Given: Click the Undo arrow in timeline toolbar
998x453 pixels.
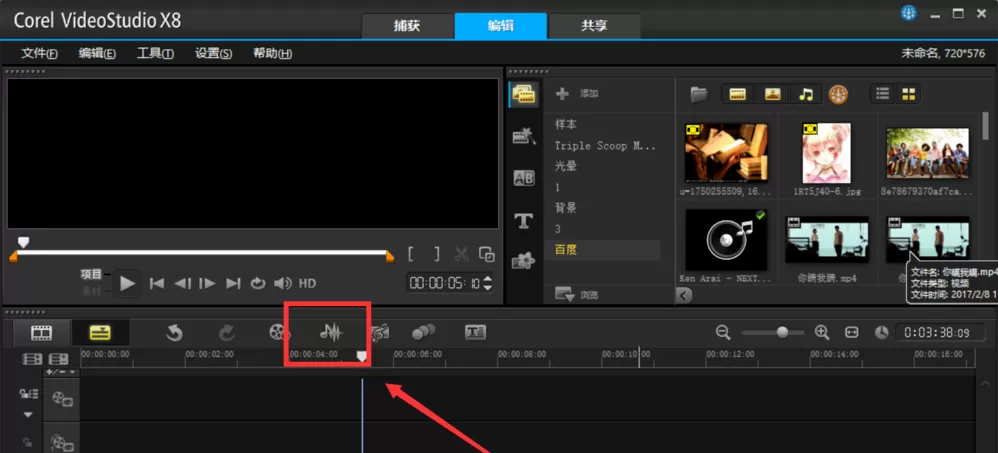Looking at the screenshot, I should 174,333.
